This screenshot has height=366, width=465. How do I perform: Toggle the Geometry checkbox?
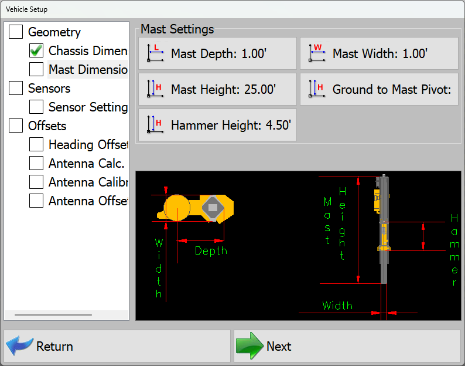[x=16, y=32]
